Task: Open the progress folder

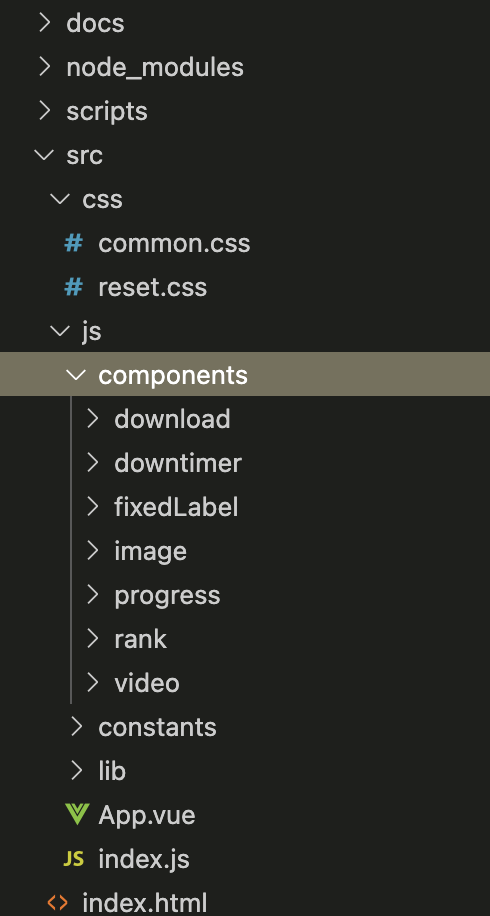Action: (x=168, y=595)
